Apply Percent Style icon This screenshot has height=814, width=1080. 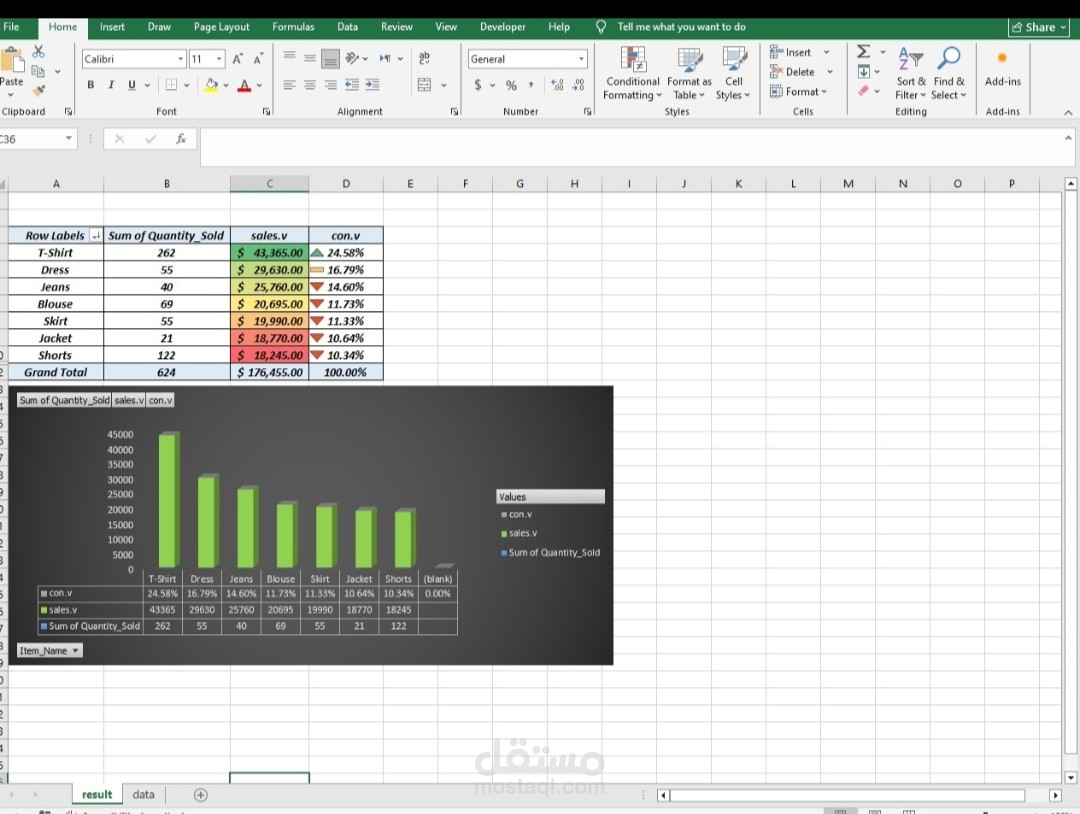click(x=511, y=85)
